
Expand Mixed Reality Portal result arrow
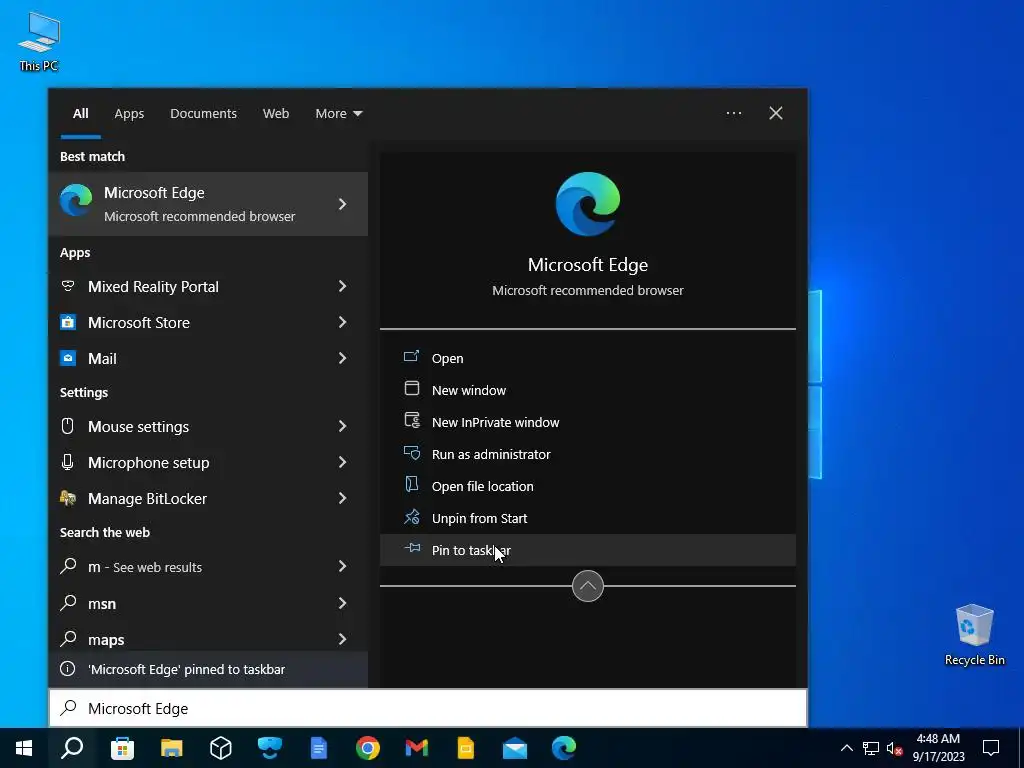pyautogui.click(x=342, y=286)
